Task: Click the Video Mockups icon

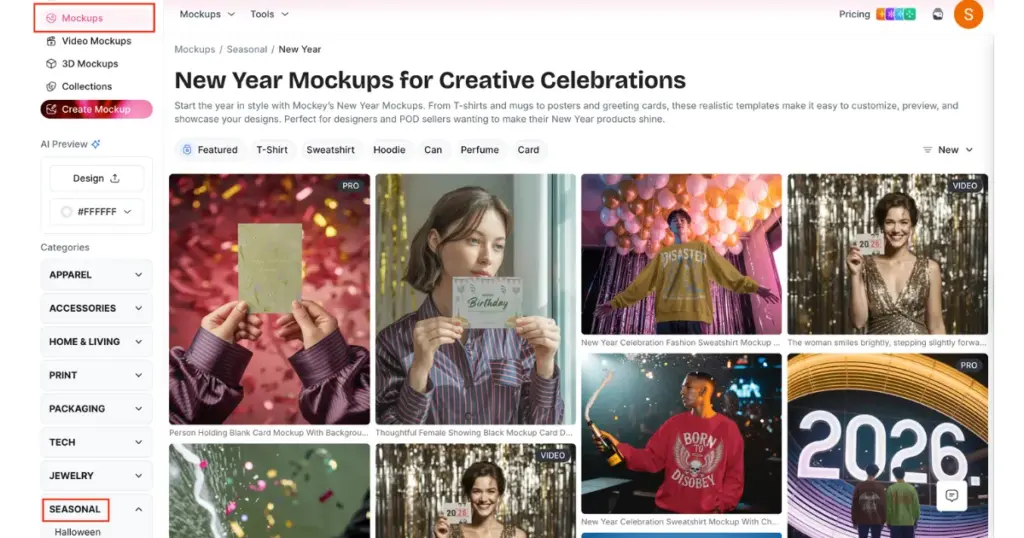Action: [x=51, y=40]
